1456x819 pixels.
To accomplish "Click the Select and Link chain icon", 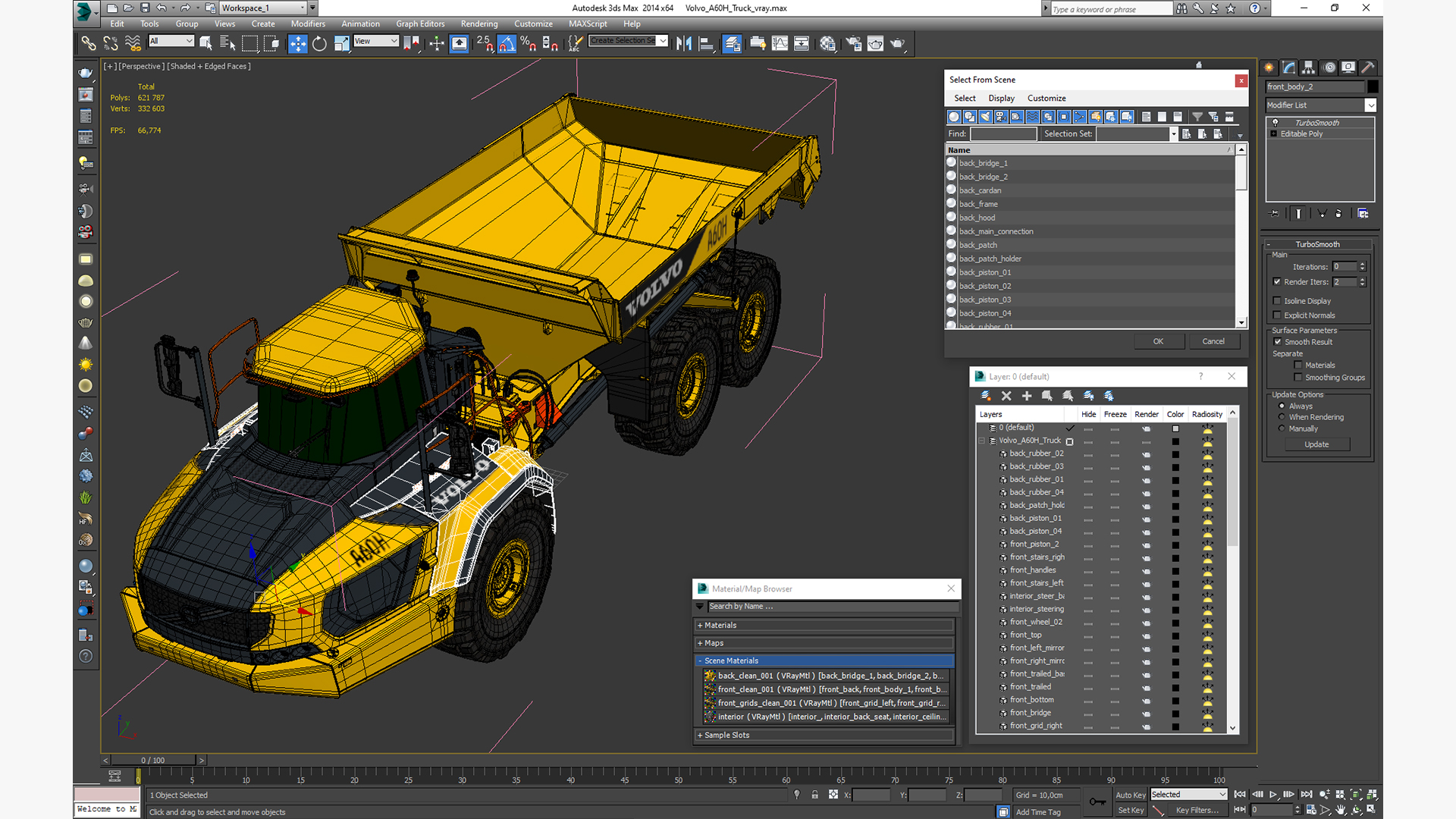I will pos(89,44).
